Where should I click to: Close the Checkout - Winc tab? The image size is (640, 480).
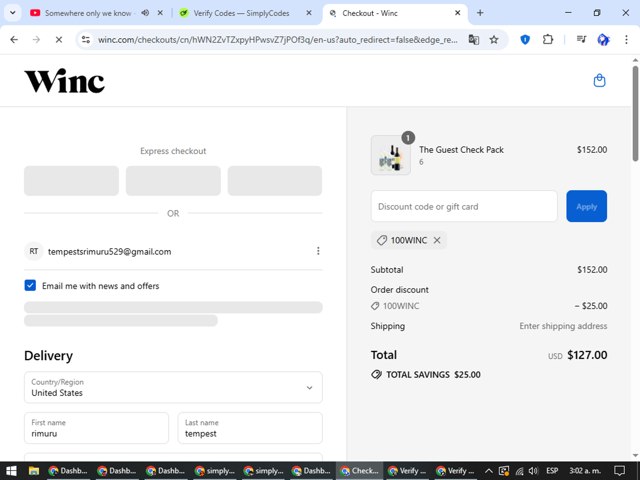point(458,13)
